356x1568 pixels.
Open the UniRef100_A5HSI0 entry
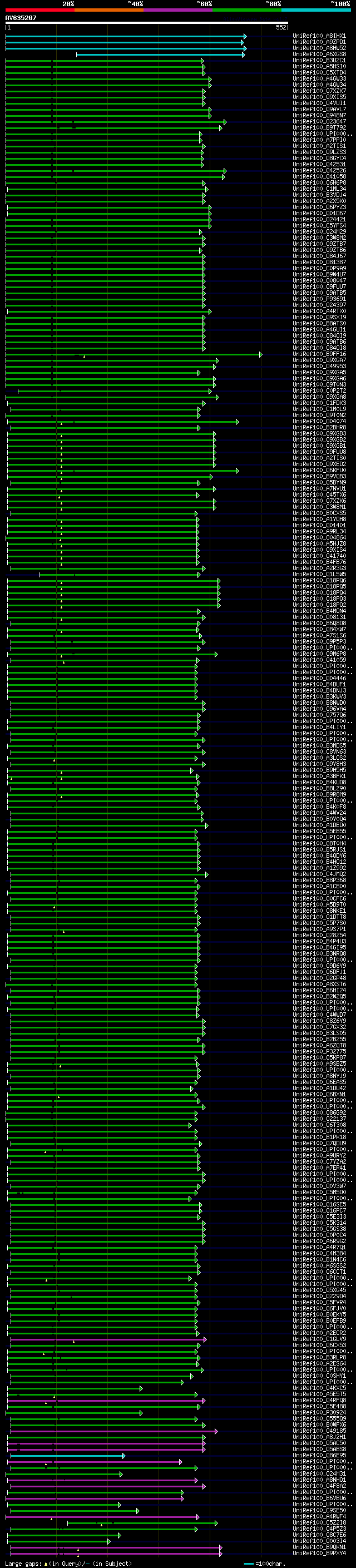[x=319, y=66]
